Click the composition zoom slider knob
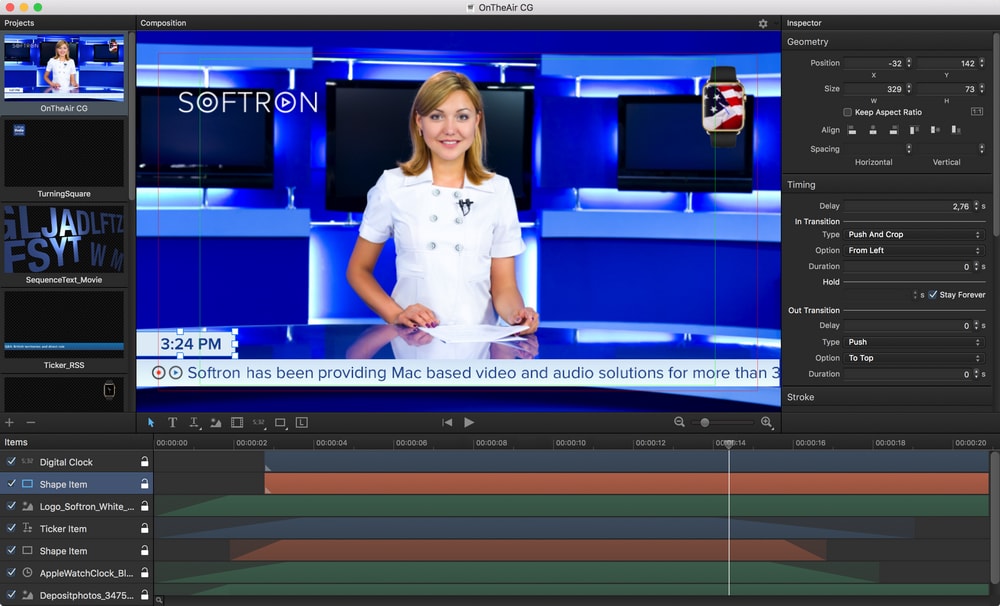Viewport: 1000px width, 606px height. click(705, 422)
